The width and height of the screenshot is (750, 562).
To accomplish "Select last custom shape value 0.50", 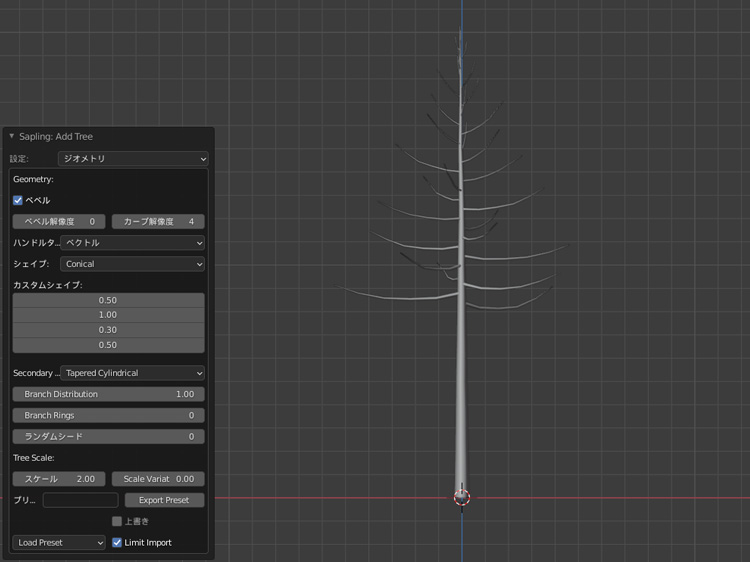I will 108,345.
